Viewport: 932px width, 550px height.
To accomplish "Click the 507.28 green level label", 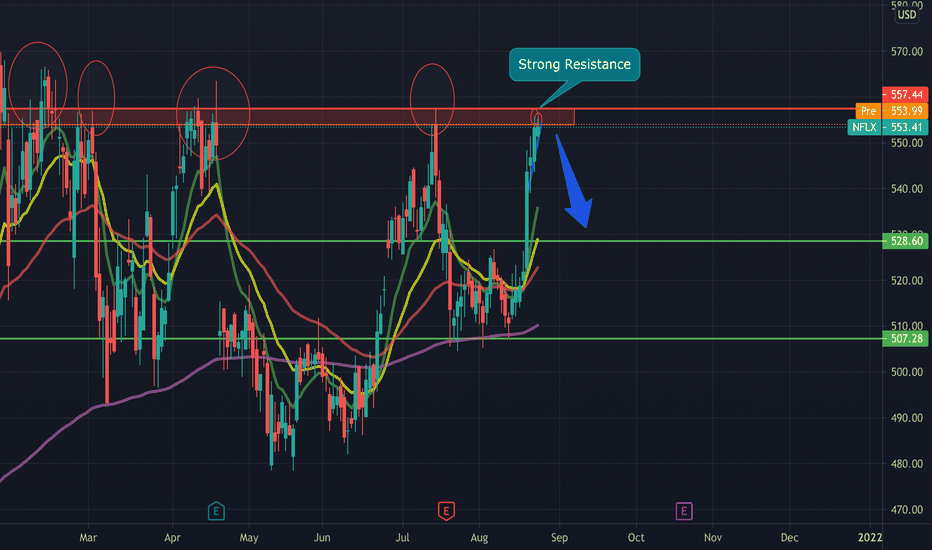I will (x=905, y=338).
